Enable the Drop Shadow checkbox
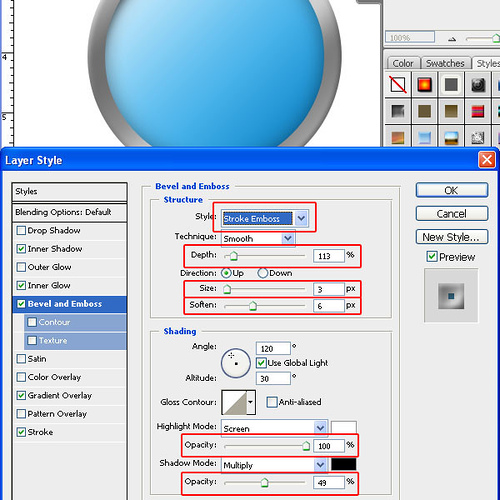The width and height of the screenshot is (500, 500). 21,230
